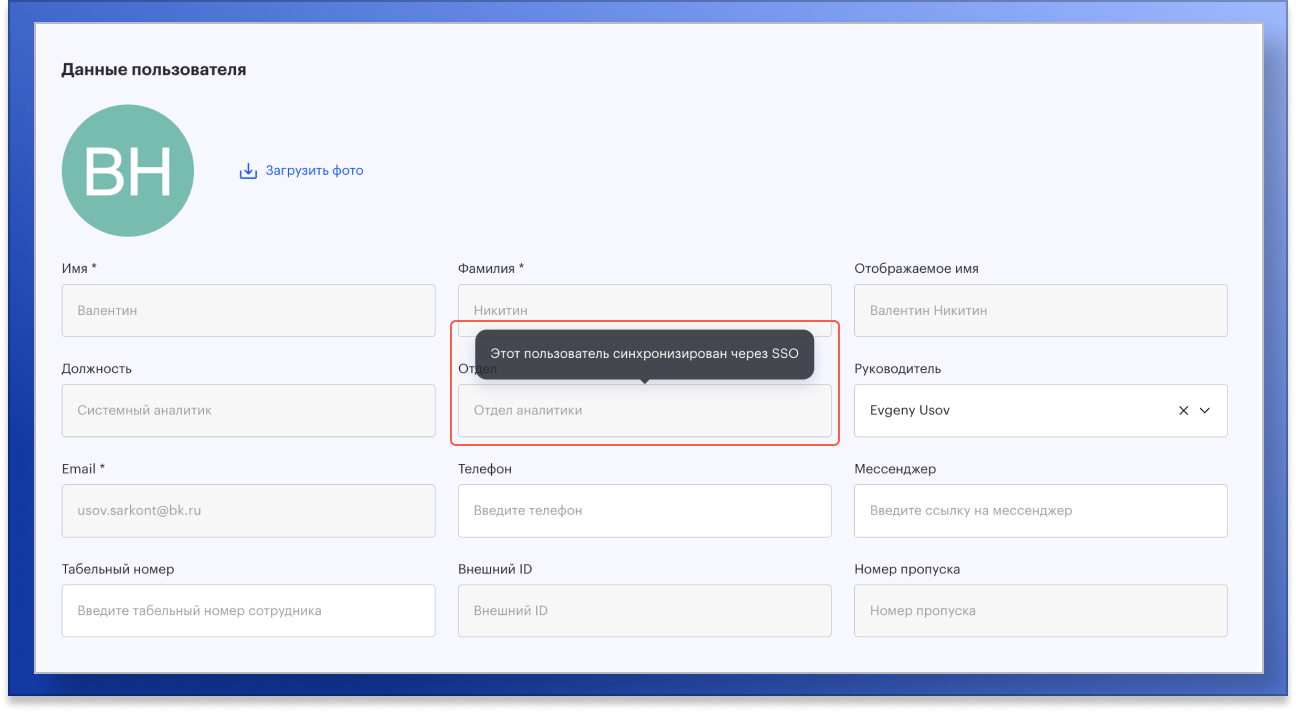Screen dimensions: 1296x712
Task: Click the Email field usov.sarkont@bk.ru
Action: [x=248, y=511]
